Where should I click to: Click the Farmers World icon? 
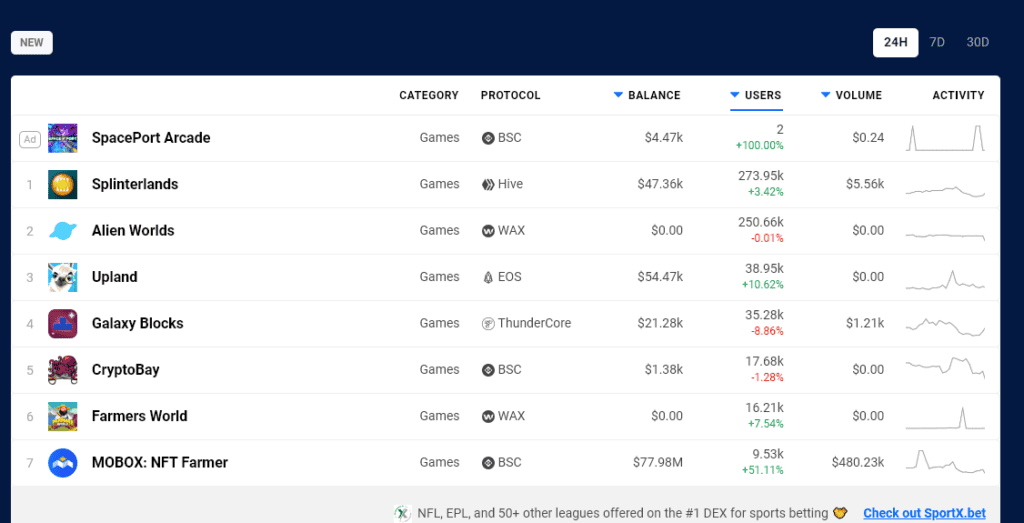pos(63,417)
